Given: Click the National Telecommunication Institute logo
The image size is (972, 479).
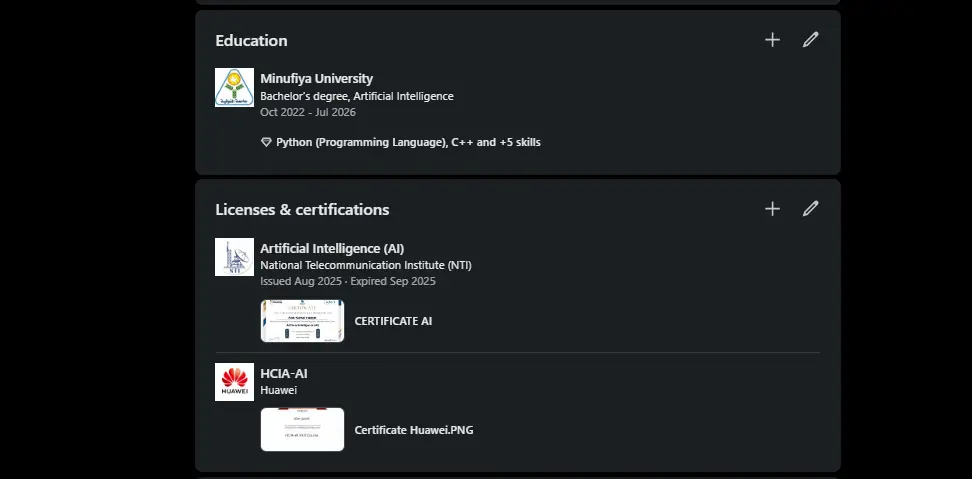Looking at the screenshot, I should [234, 257].
